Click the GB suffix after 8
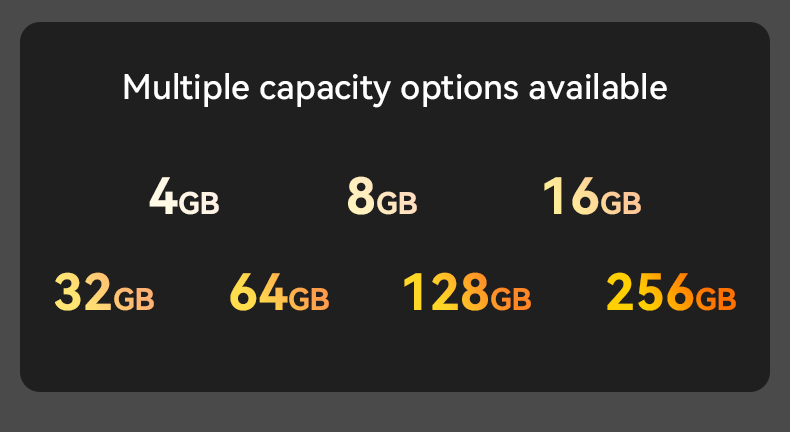The image size is (790, 432). pos(396,203)
